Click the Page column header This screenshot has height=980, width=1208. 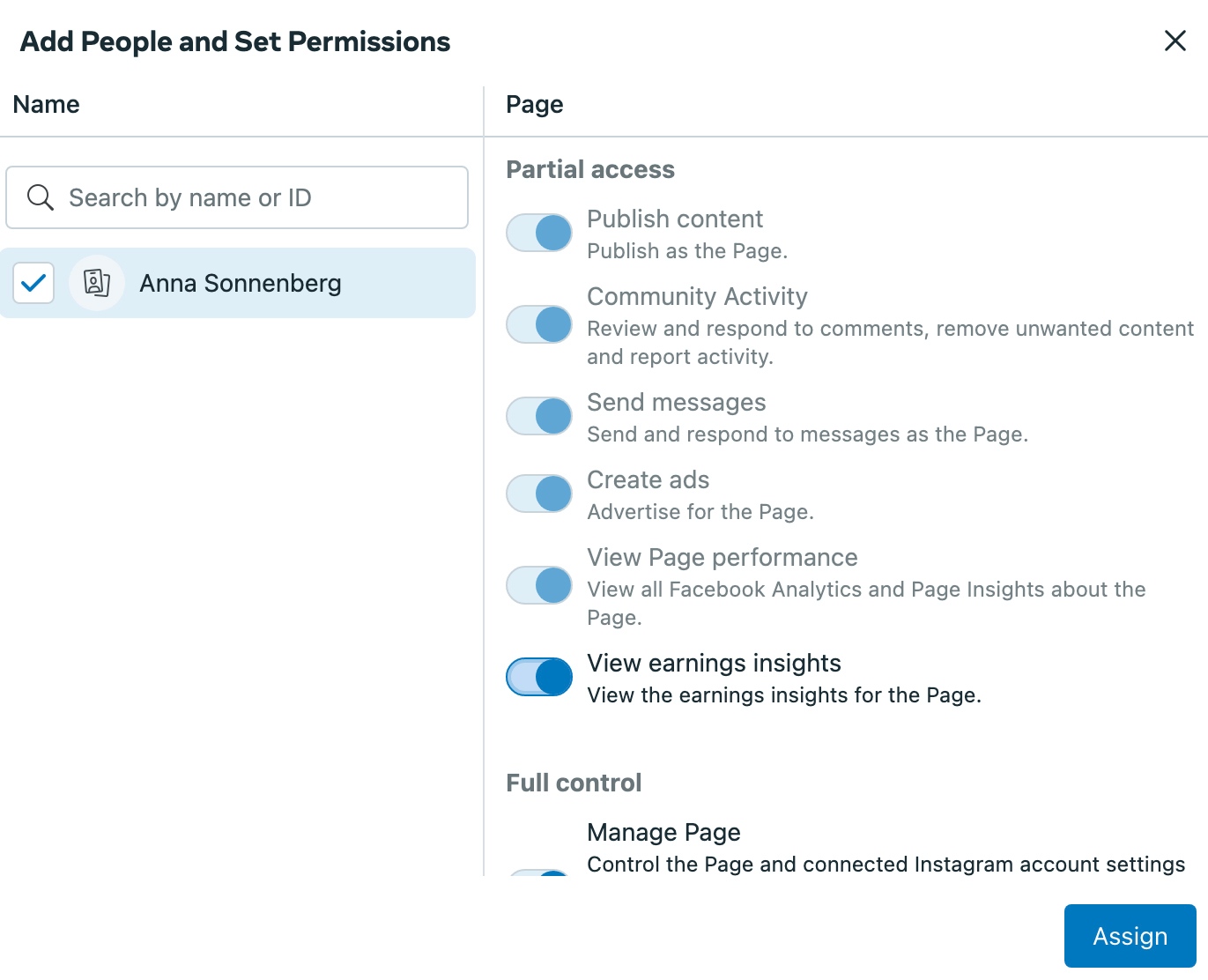click(534, 104)
